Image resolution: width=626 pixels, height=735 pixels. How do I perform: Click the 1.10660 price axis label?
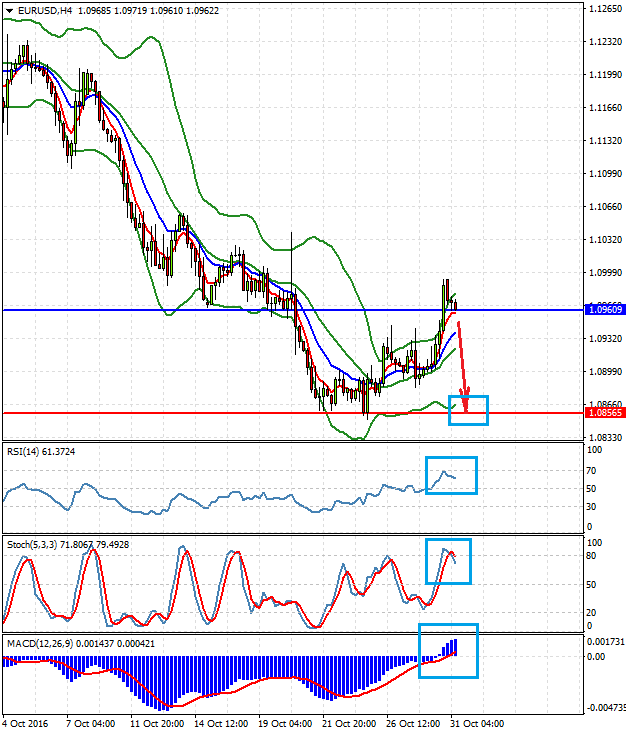click(x=603, y=207)
